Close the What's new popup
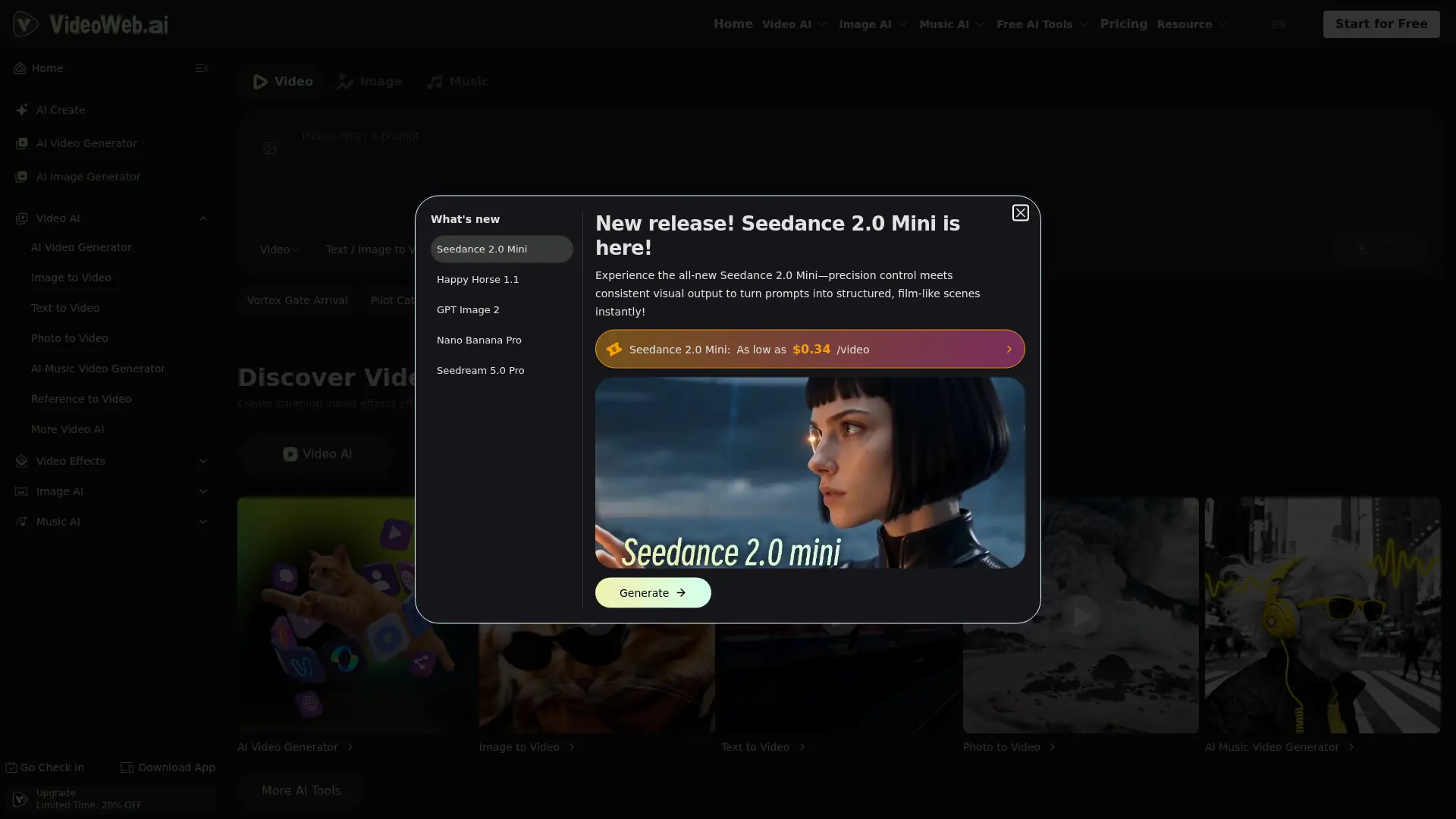Screen dimensions: 1456x819 [1020, 212]
